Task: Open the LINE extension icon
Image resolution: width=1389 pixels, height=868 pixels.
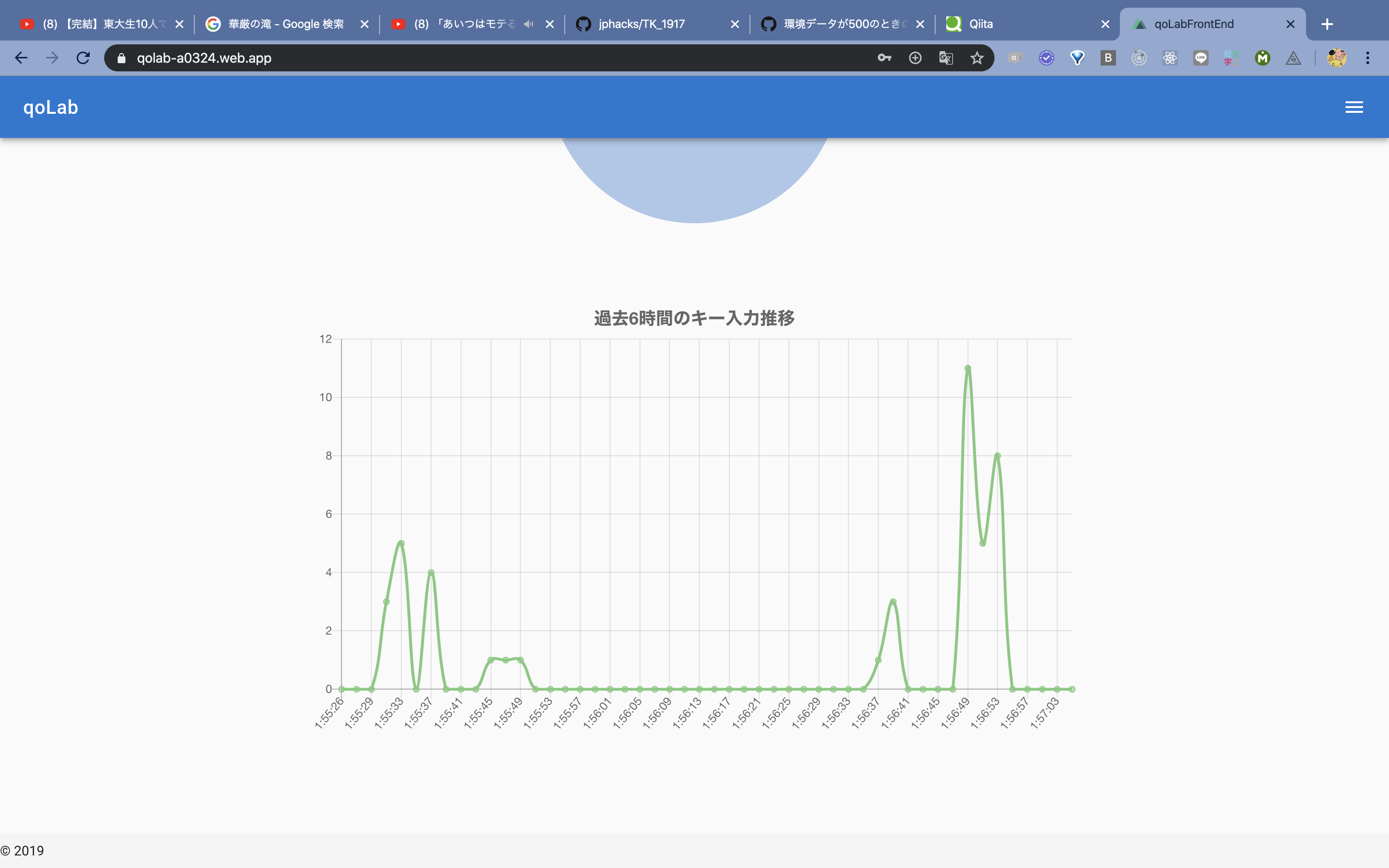Action: 1200,57
